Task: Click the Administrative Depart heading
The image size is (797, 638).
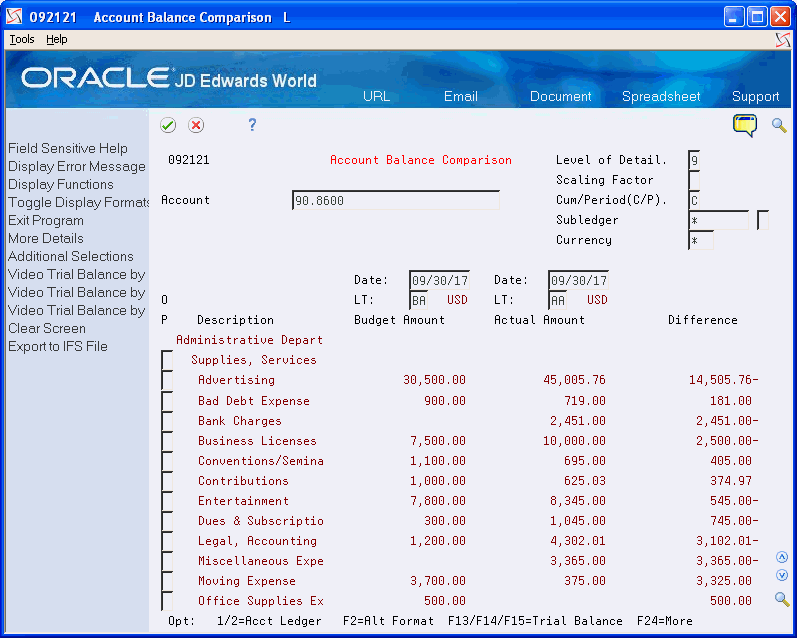Action: point(250,340)
